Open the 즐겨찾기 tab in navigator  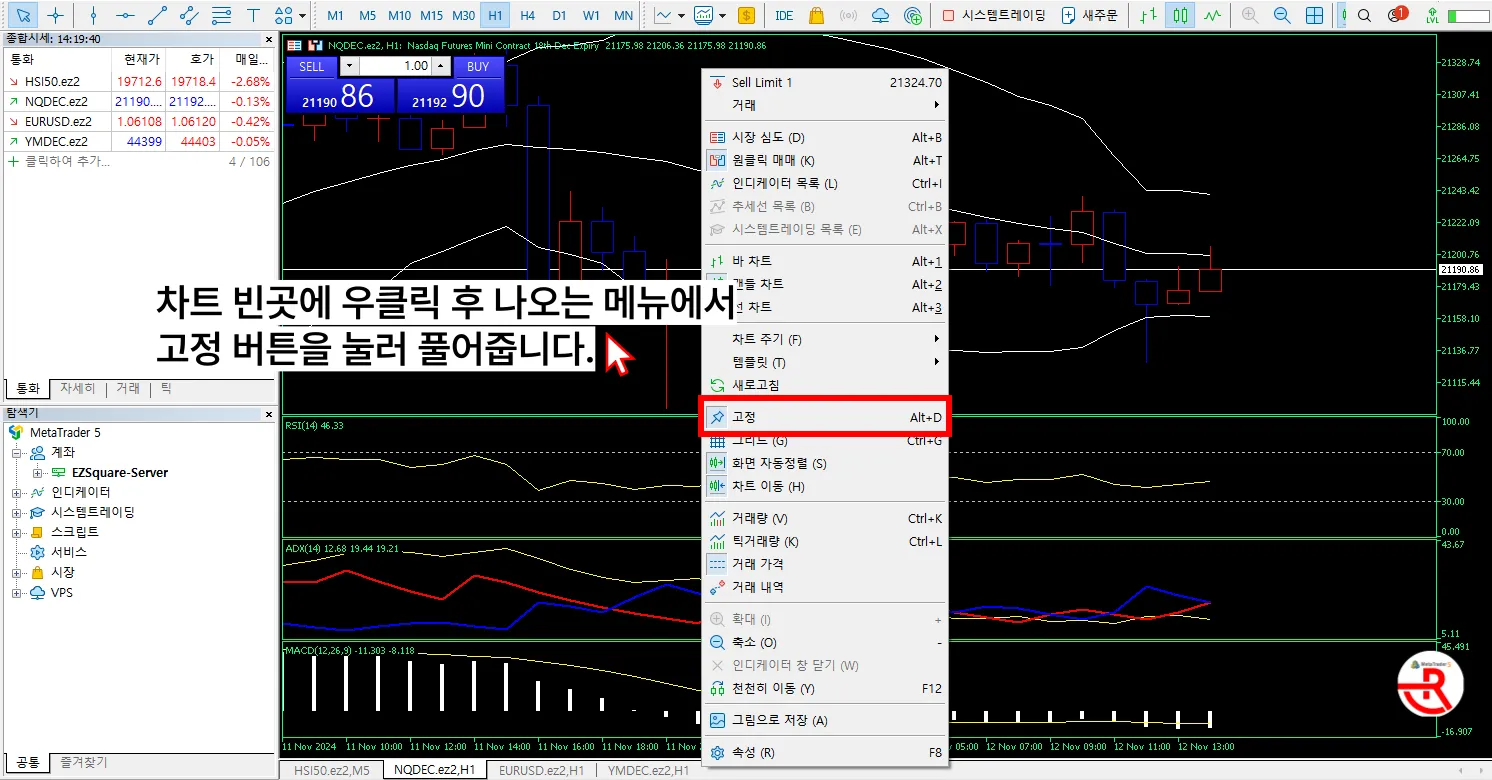click(83, 762)
